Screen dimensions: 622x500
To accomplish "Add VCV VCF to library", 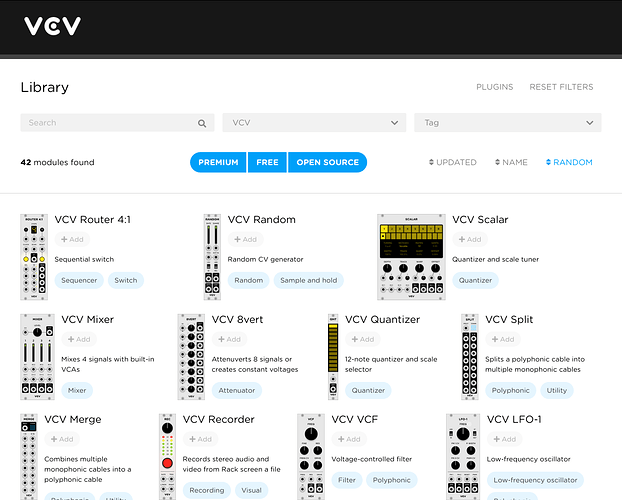I will (349, 439).
